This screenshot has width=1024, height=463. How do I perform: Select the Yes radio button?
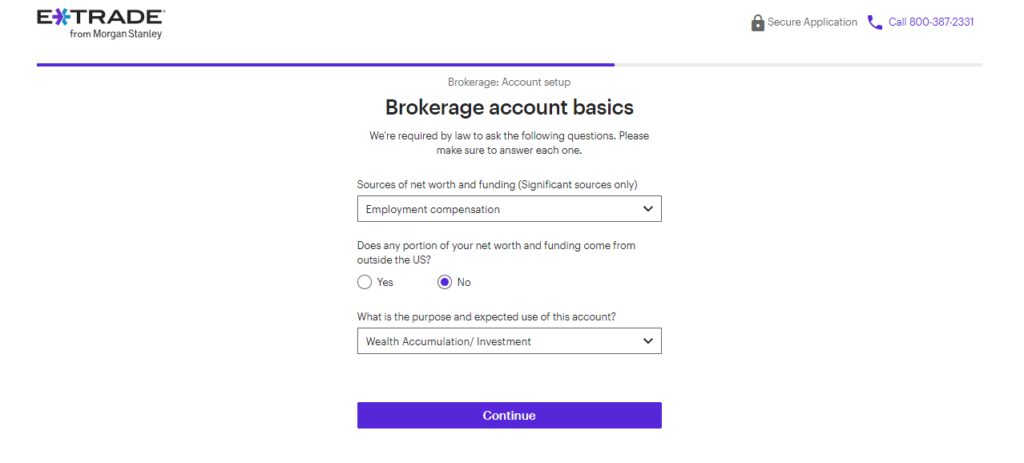point(364,283)
